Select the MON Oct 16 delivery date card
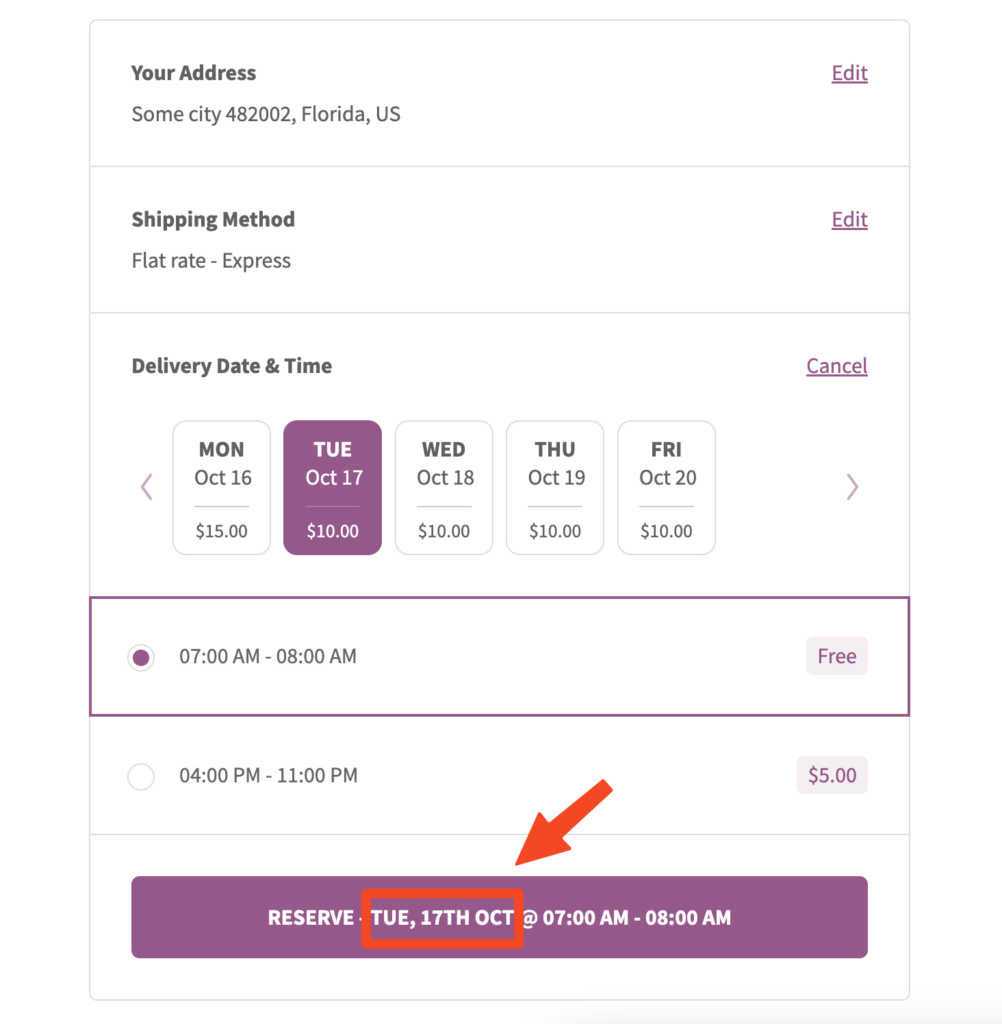Viewport: 1002px width, 1024px height. (x=221, y=487)
